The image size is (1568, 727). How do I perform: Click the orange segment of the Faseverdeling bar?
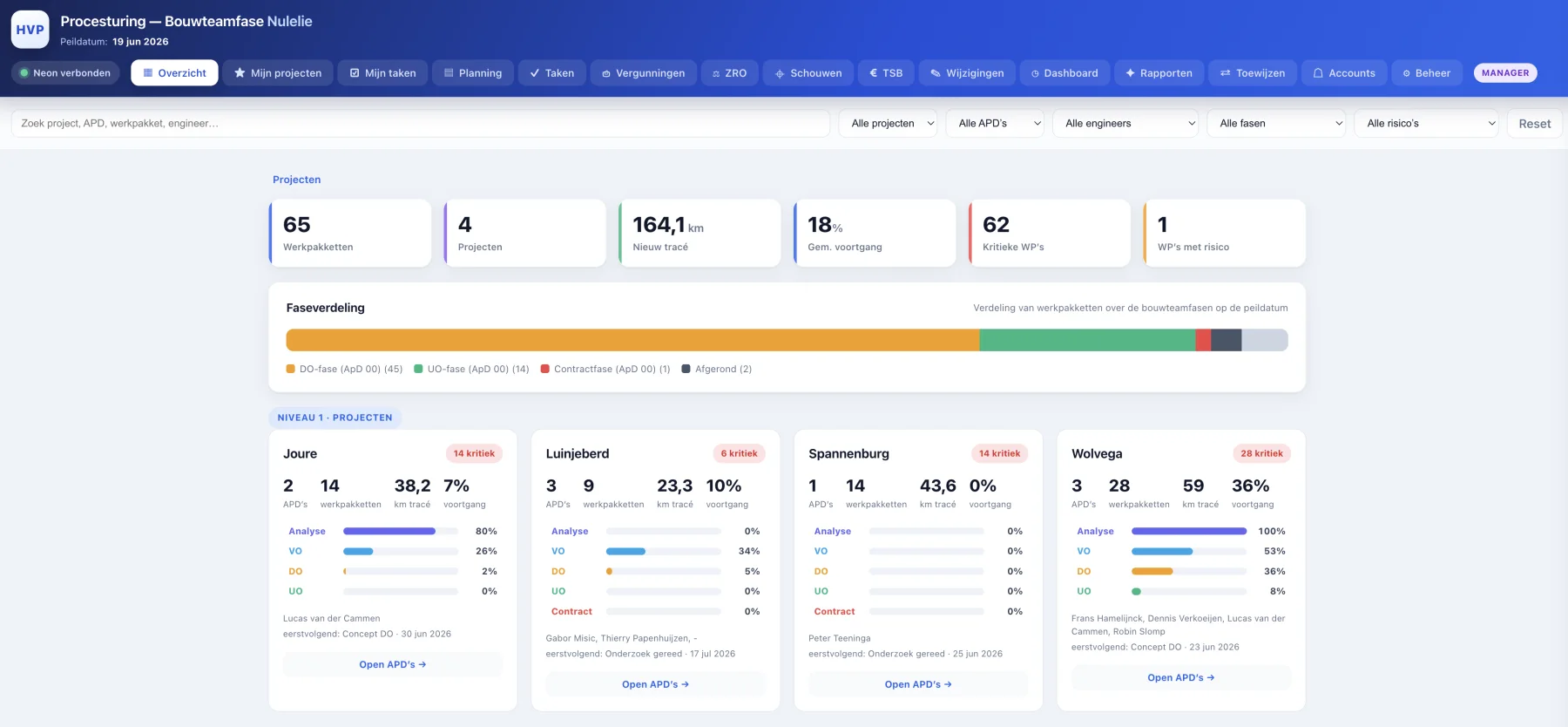click(632, 340)
